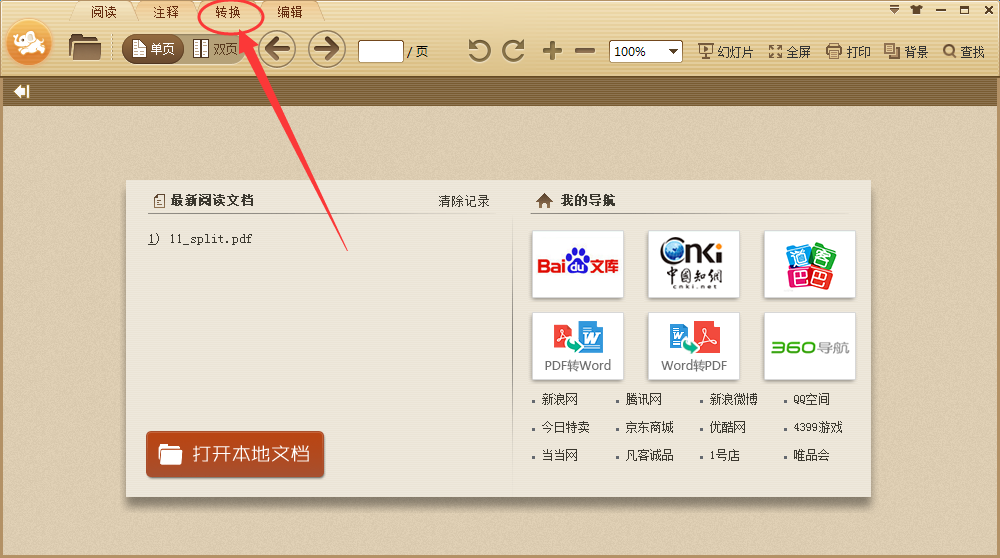Go to next page with right arrow
1000x558 pixels.
pyautogui.click(x=326, y=49)
